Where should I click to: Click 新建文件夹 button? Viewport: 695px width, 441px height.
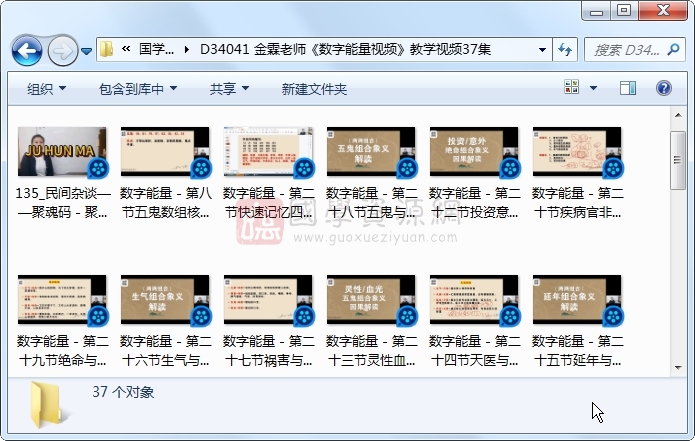(314, 89)
